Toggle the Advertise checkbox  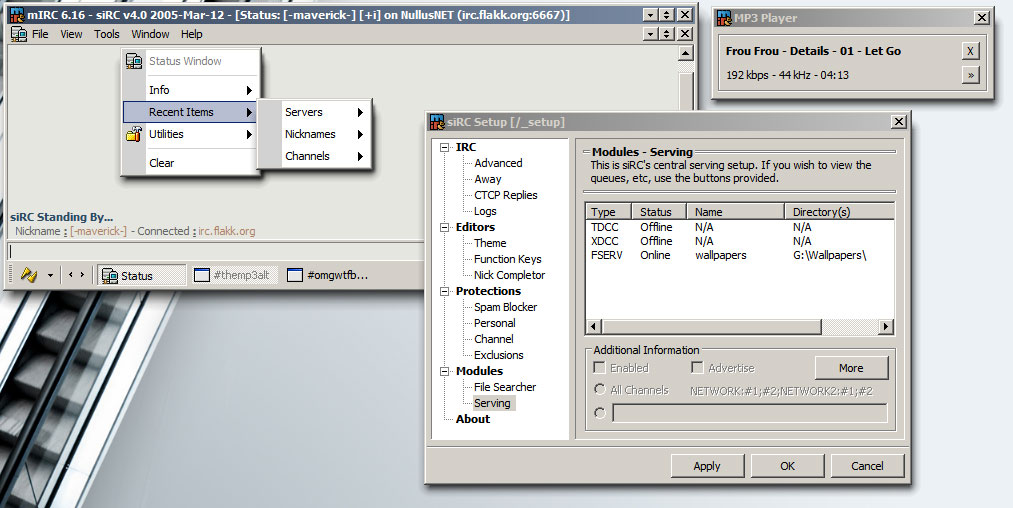697,368
